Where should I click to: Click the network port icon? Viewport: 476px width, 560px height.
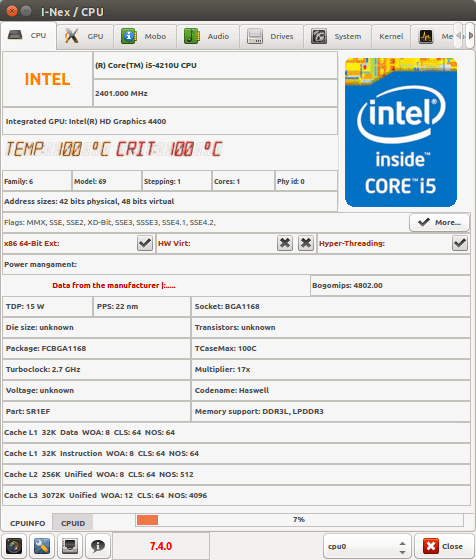point(70,546)
